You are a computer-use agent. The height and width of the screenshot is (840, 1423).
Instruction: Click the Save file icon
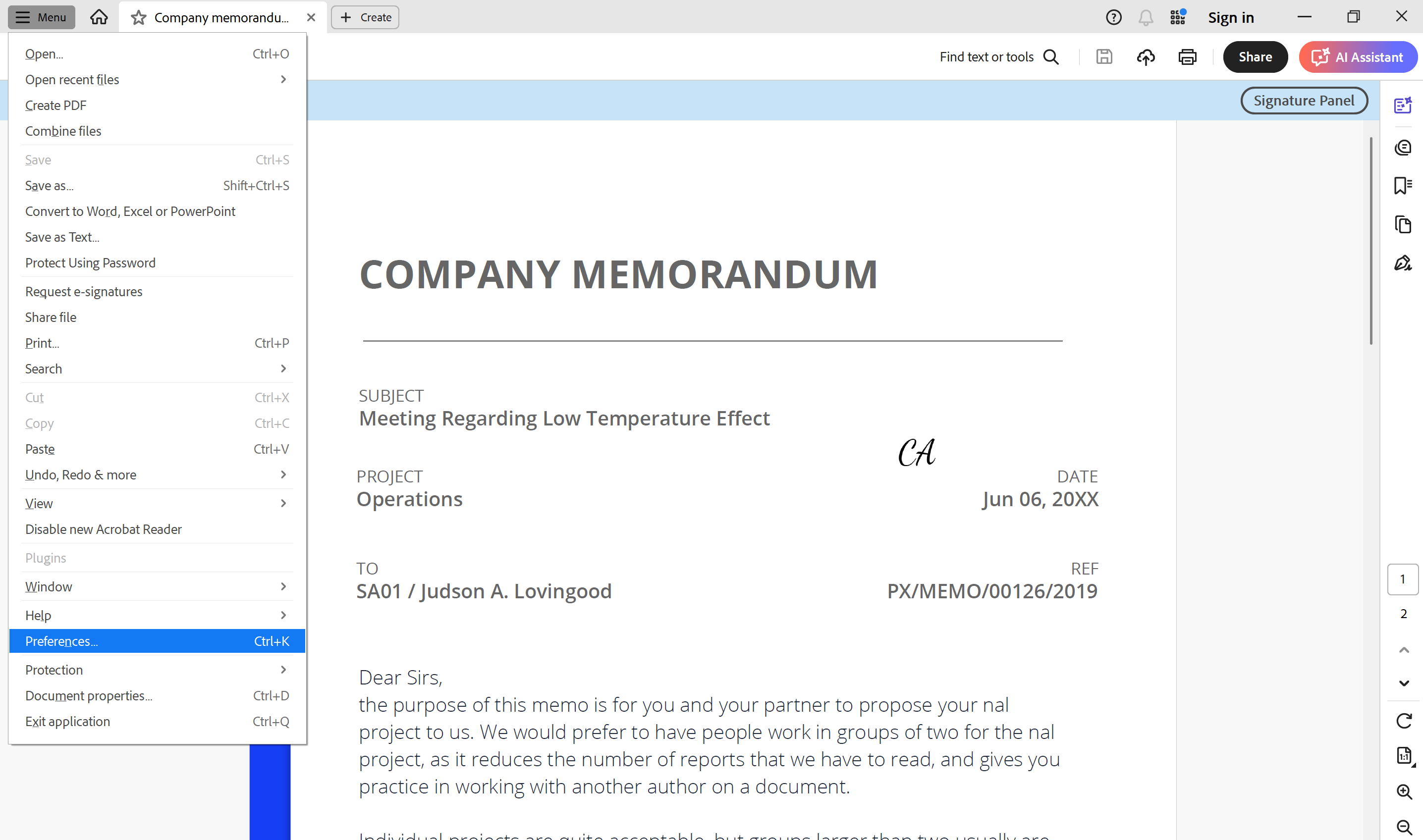pos(1103,56)
